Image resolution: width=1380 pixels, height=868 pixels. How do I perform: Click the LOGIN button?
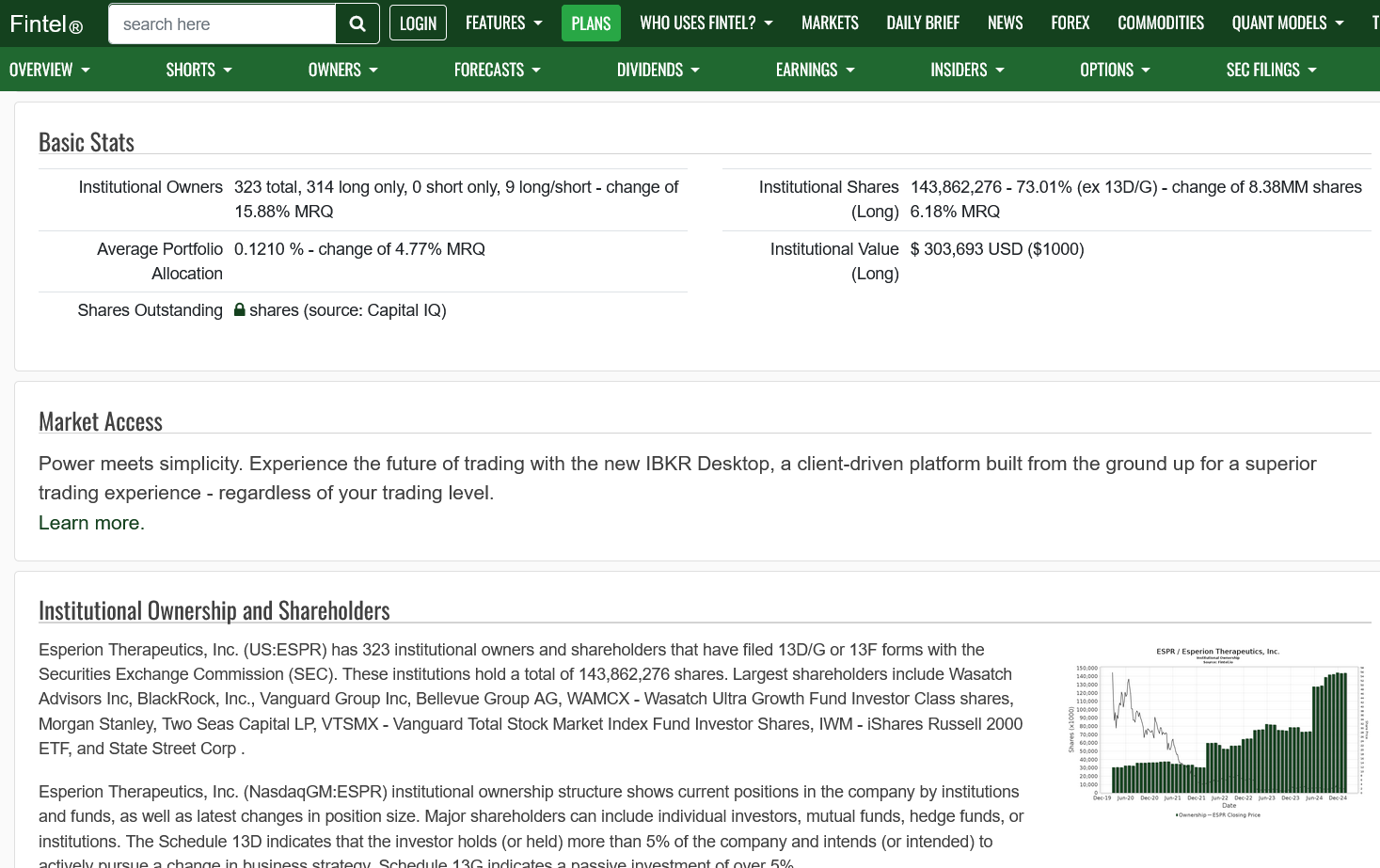[x=418, y=24]
